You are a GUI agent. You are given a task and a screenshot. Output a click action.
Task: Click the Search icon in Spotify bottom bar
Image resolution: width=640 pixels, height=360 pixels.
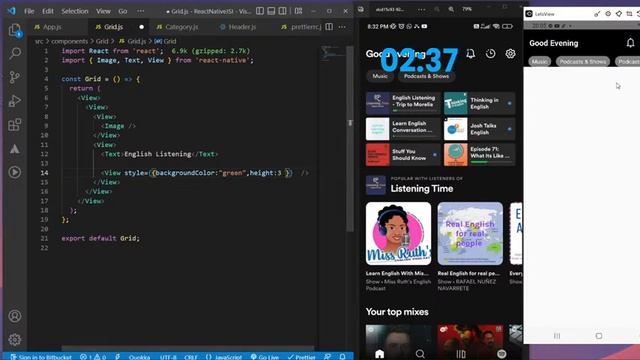click(x=420, y=353)
